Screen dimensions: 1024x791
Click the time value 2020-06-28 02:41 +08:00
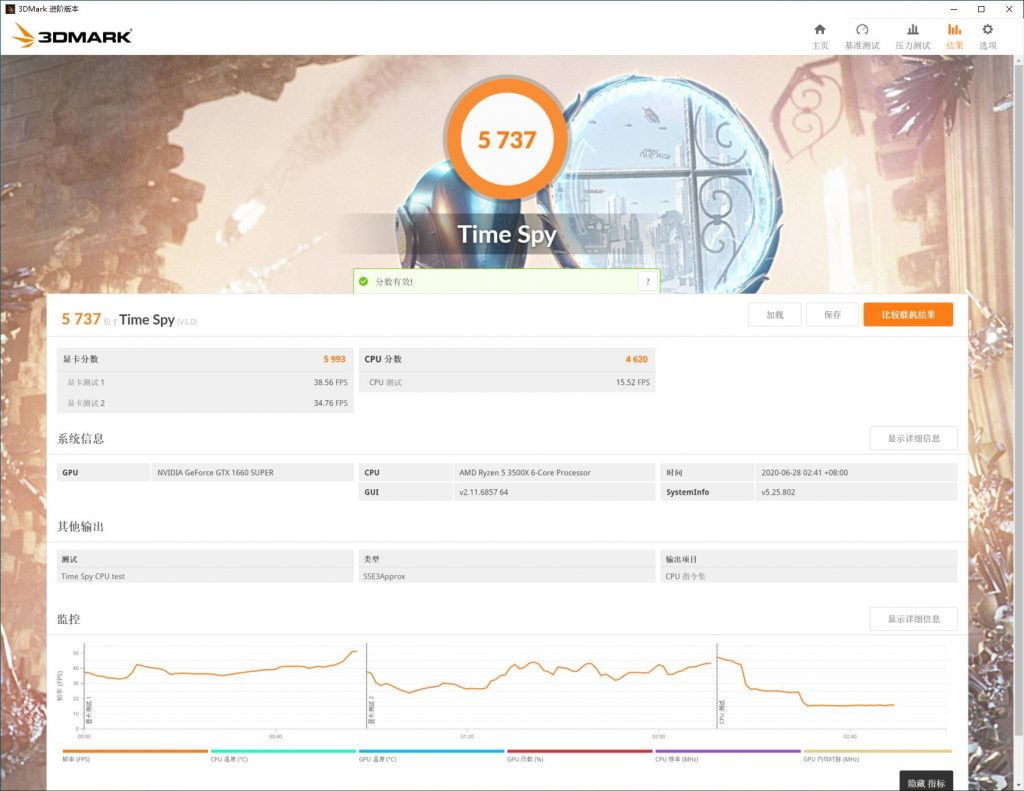pyautogui.click(x=805, y=472)
